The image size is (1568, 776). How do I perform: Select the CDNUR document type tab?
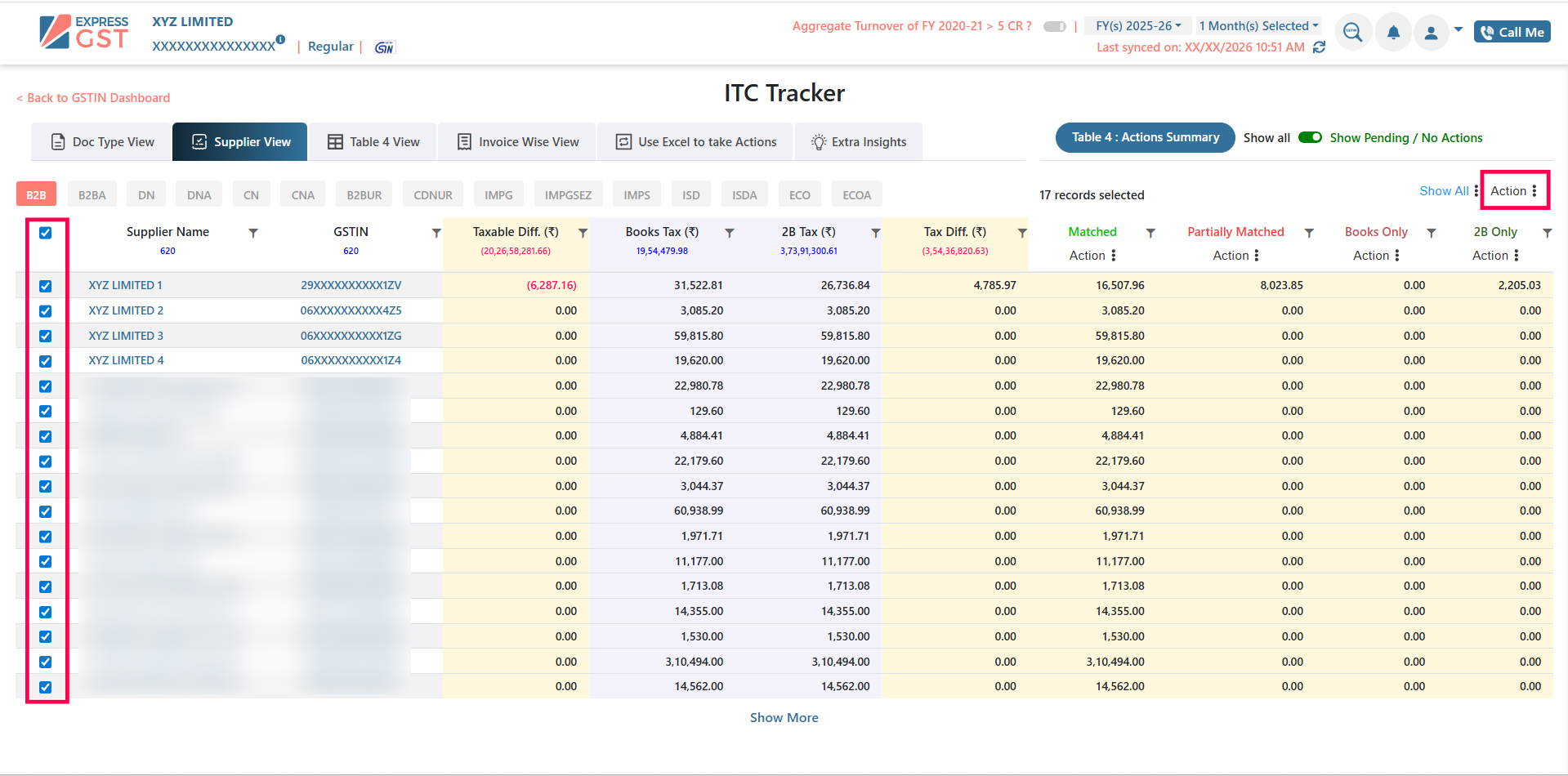pos(432,195)
